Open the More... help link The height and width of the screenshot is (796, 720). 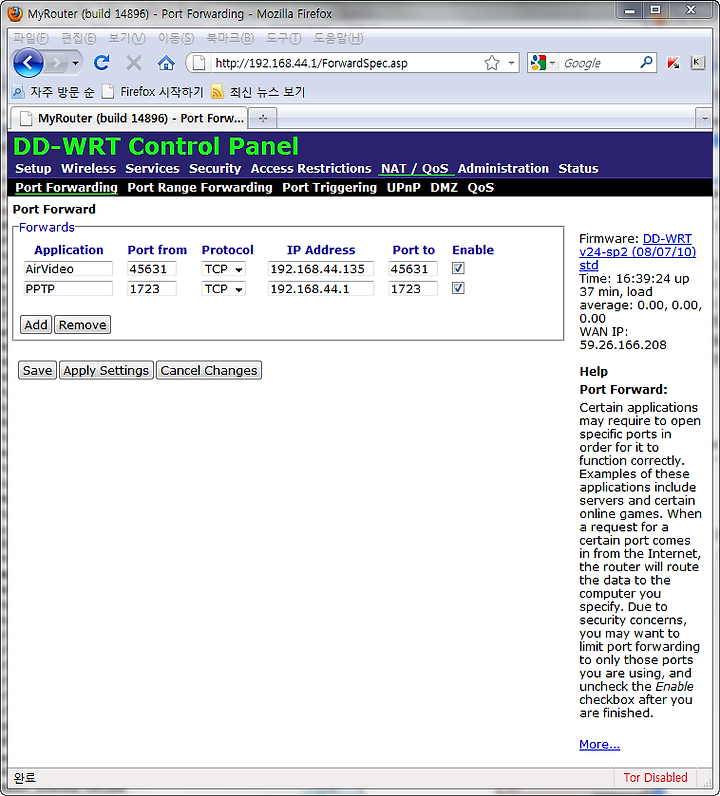599,744
